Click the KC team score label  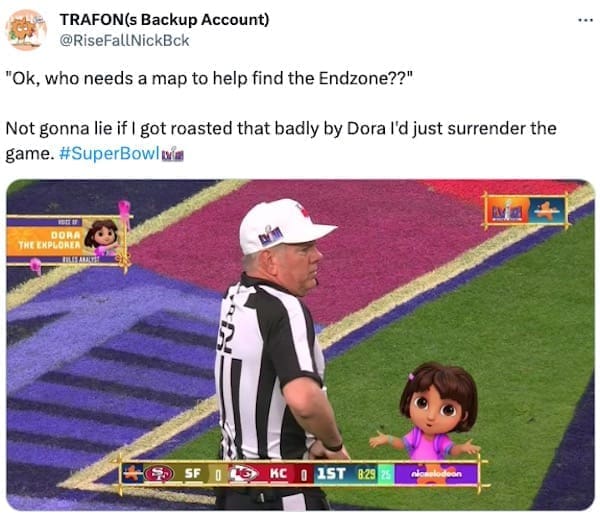(278, 474)
